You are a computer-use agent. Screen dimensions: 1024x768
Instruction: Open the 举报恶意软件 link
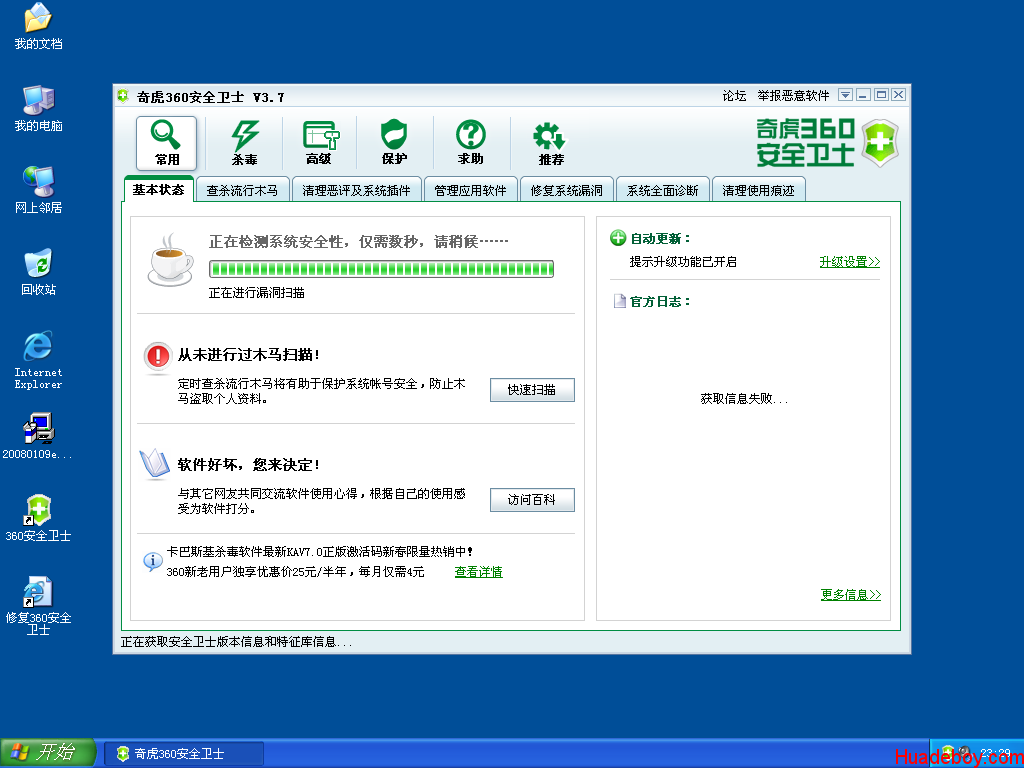click(x=793, y=96)
